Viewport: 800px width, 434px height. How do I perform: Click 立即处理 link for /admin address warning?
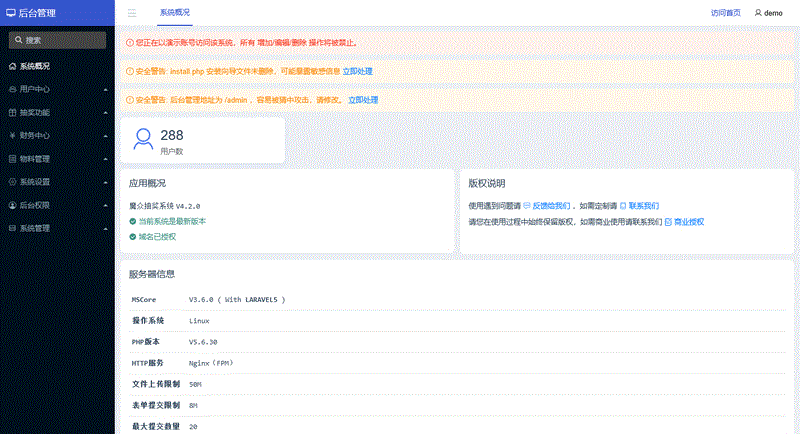[362, 100]
